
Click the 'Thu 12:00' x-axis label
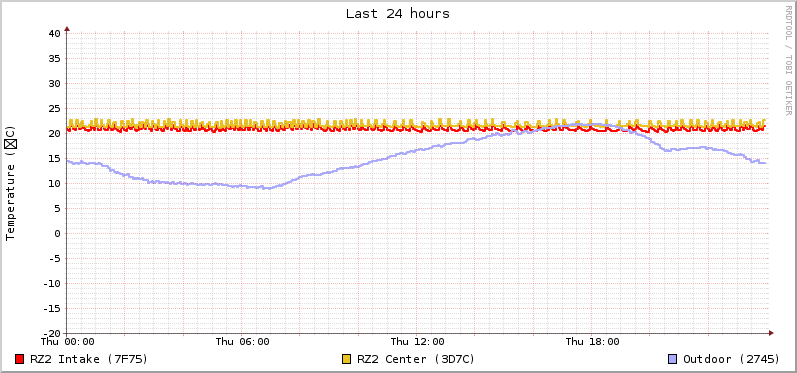click(x=417, y=341)
